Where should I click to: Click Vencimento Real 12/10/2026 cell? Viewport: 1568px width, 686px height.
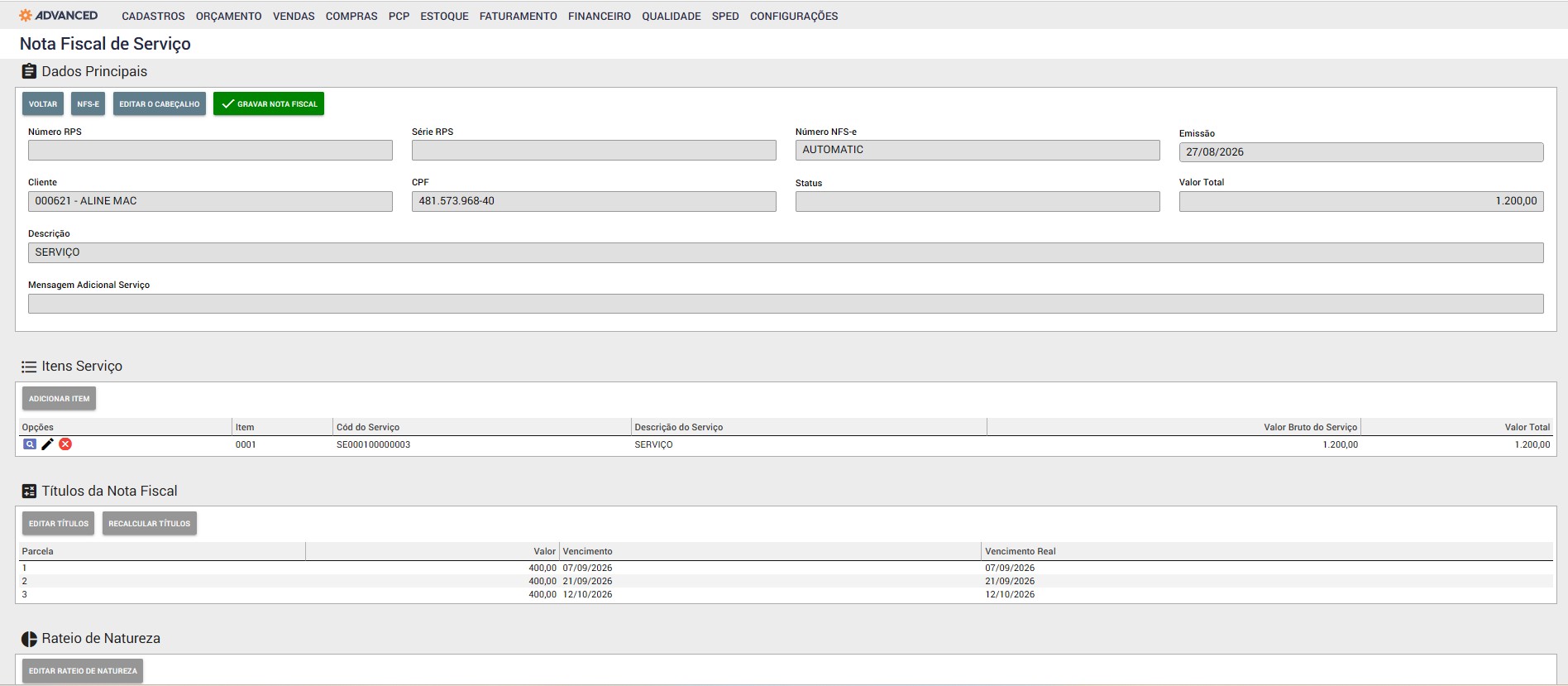click(x=1010, y=594)
